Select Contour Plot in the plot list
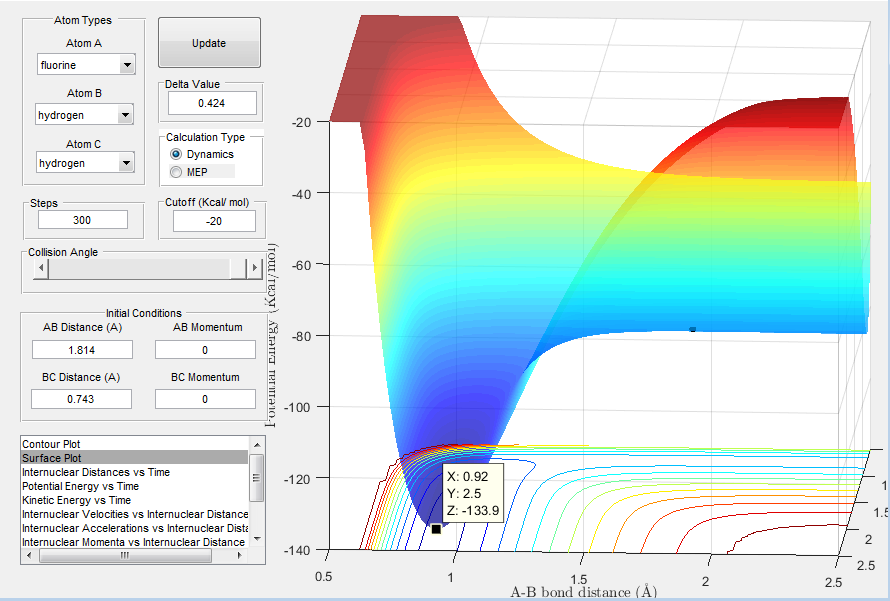 click(x=51, y=443)
